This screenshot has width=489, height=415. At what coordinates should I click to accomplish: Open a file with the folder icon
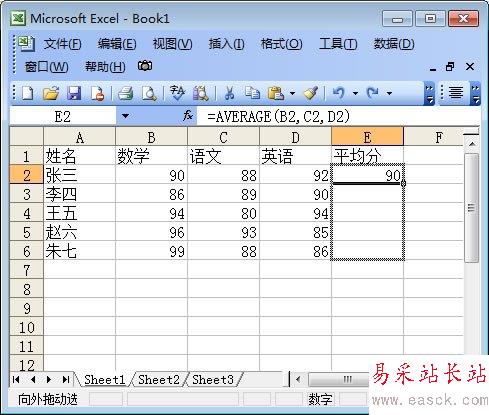coord(51,93)
